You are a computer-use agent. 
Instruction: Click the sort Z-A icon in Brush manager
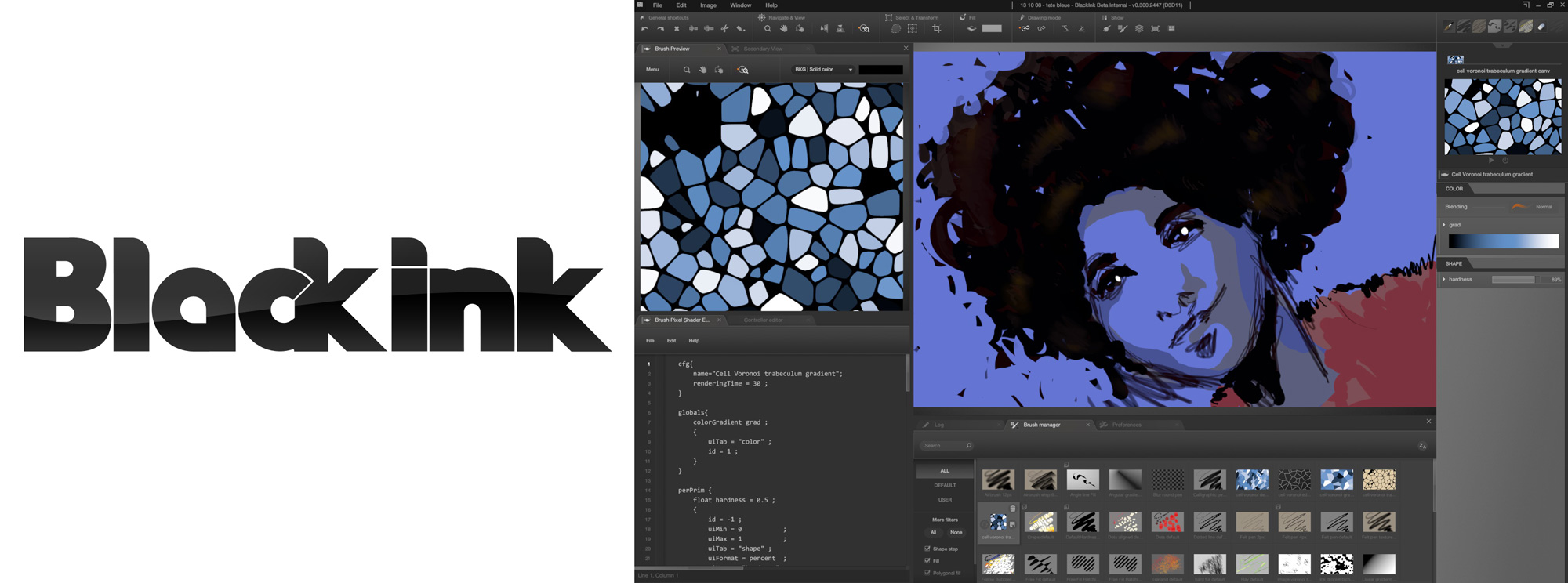pos(1422,446)
